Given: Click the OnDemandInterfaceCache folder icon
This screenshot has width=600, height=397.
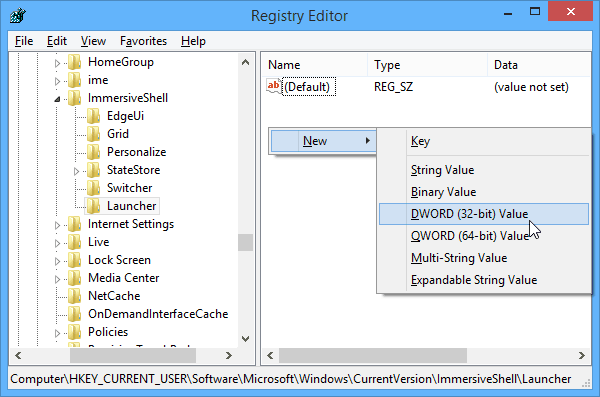Looking at the screenshot, I should 75,314.
